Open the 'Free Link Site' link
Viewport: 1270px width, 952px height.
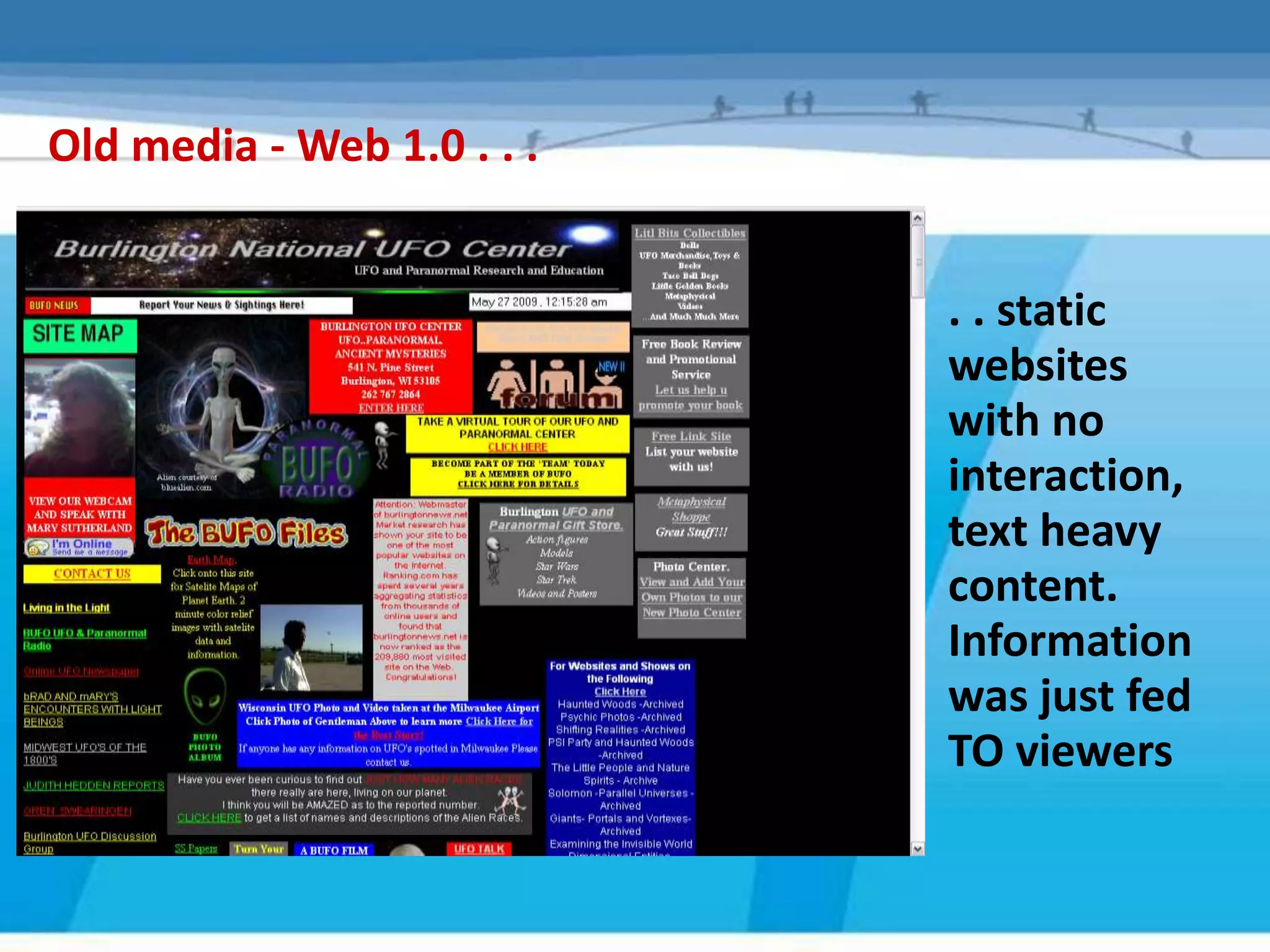pyautogui.click(x=691, y=436)
